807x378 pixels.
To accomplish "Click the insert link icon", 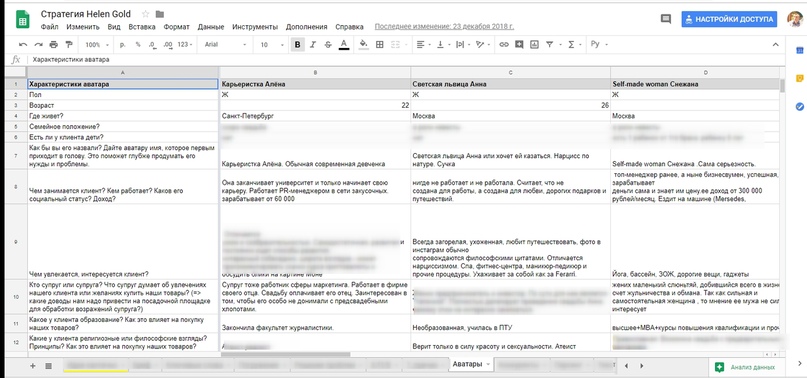I will point(504,45).
